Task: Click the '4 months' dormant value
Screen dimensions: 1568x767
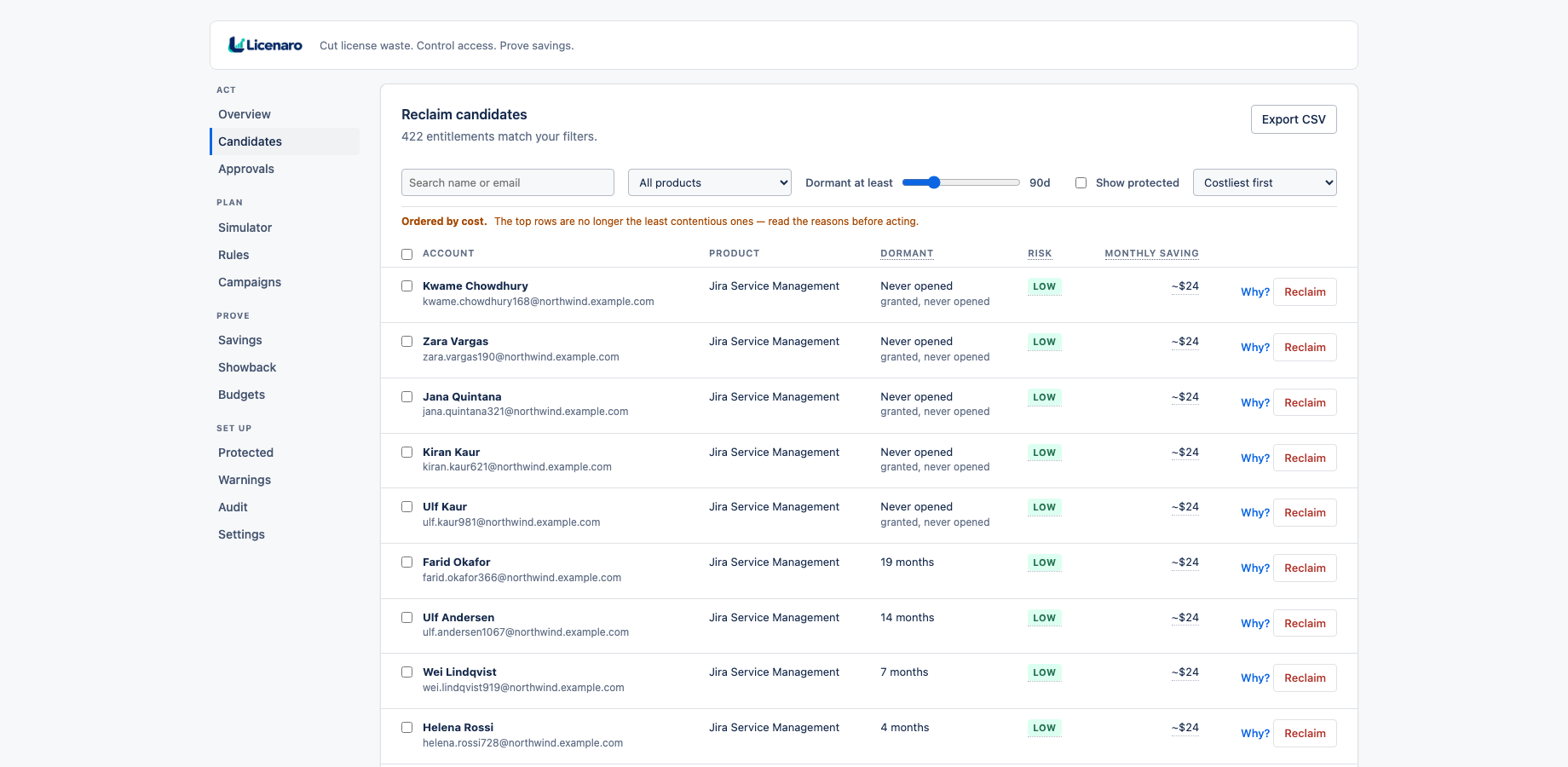Action: [904, 728]
